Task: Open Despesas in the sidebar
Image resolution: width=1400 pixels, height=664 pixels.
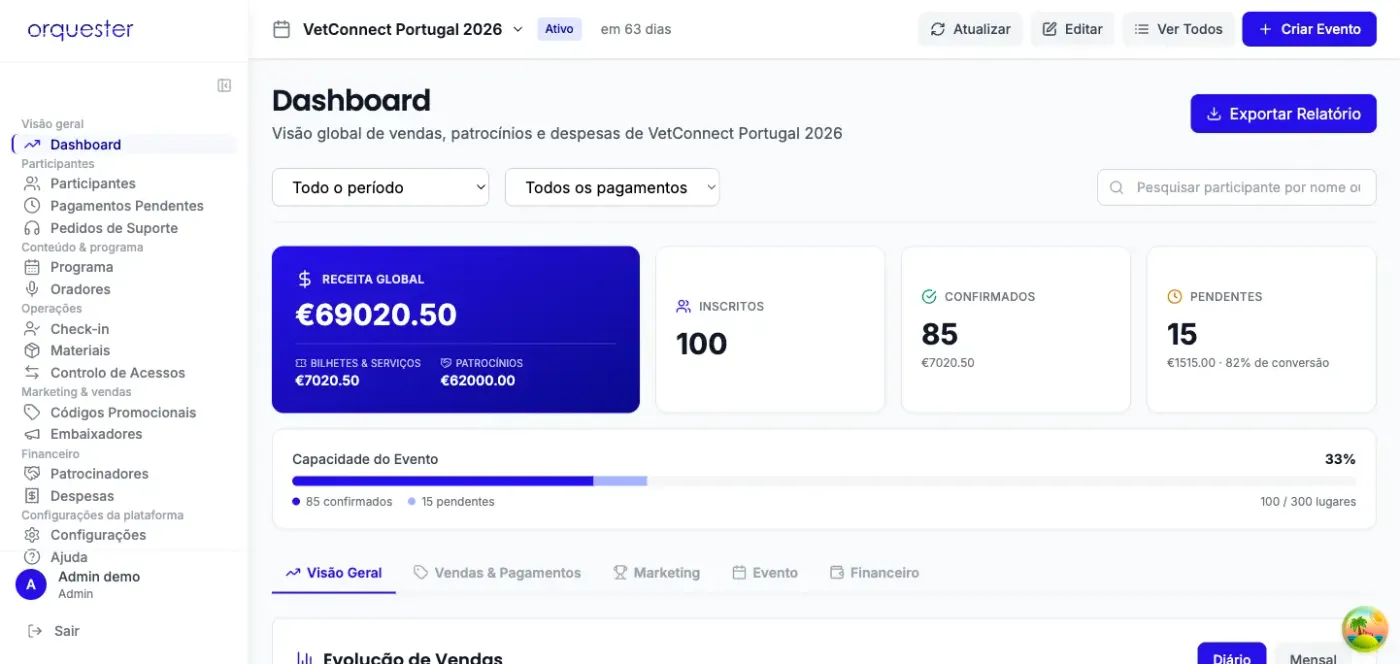Action: [125, 496]
